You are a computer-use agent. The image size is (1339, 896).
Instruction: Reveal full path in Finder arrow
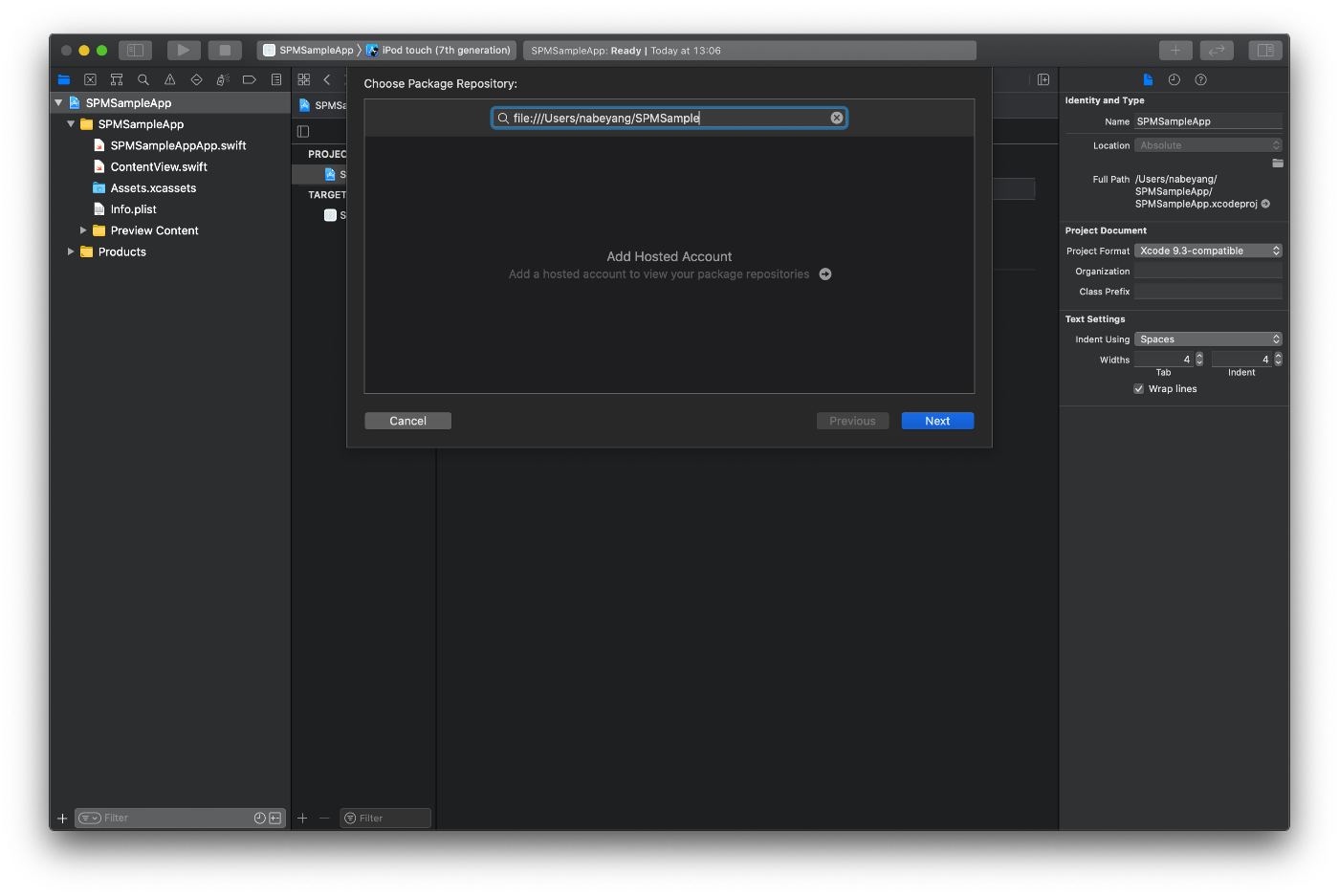point(1265,204)
